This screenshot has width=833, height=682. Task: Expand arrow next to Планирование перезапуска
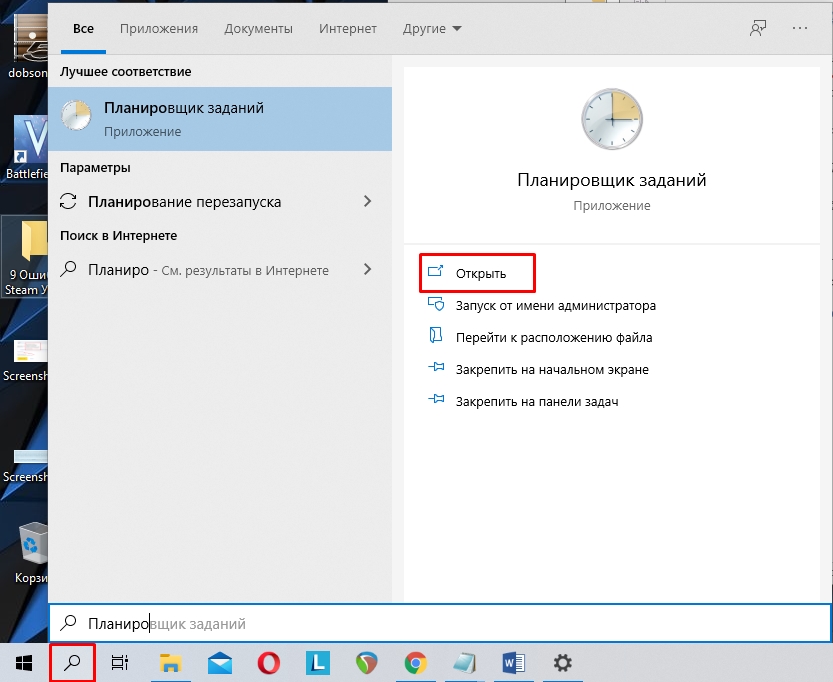tap(367, 202)
